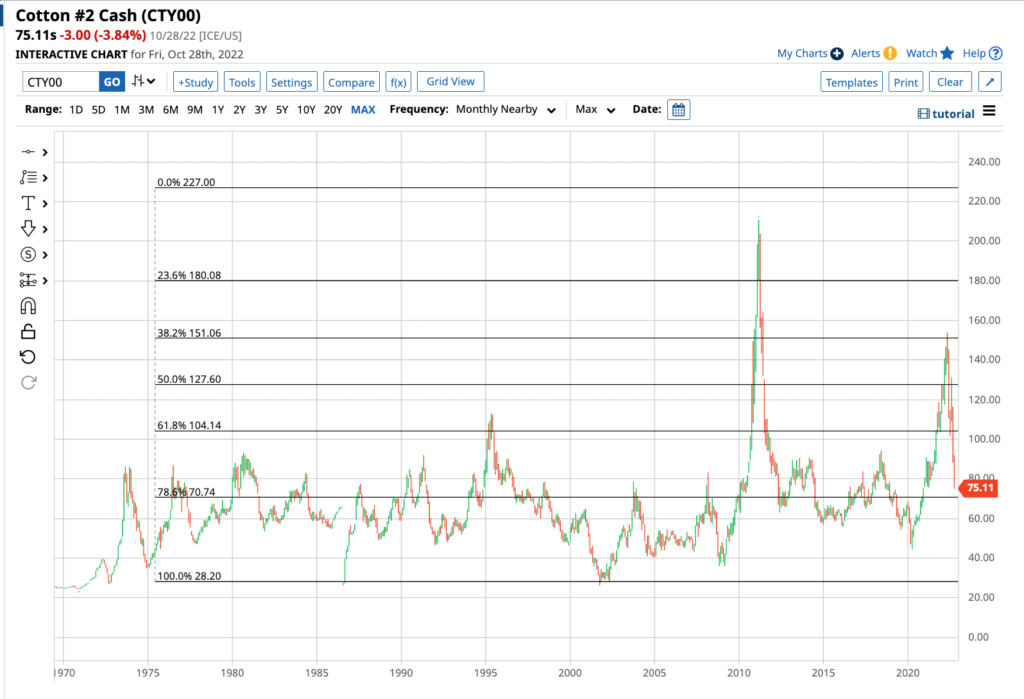Open the Fibonacci retracement tools icon
Image resolution: width=1024 pixels, height=699 pixels.
(x=27, y=178)
